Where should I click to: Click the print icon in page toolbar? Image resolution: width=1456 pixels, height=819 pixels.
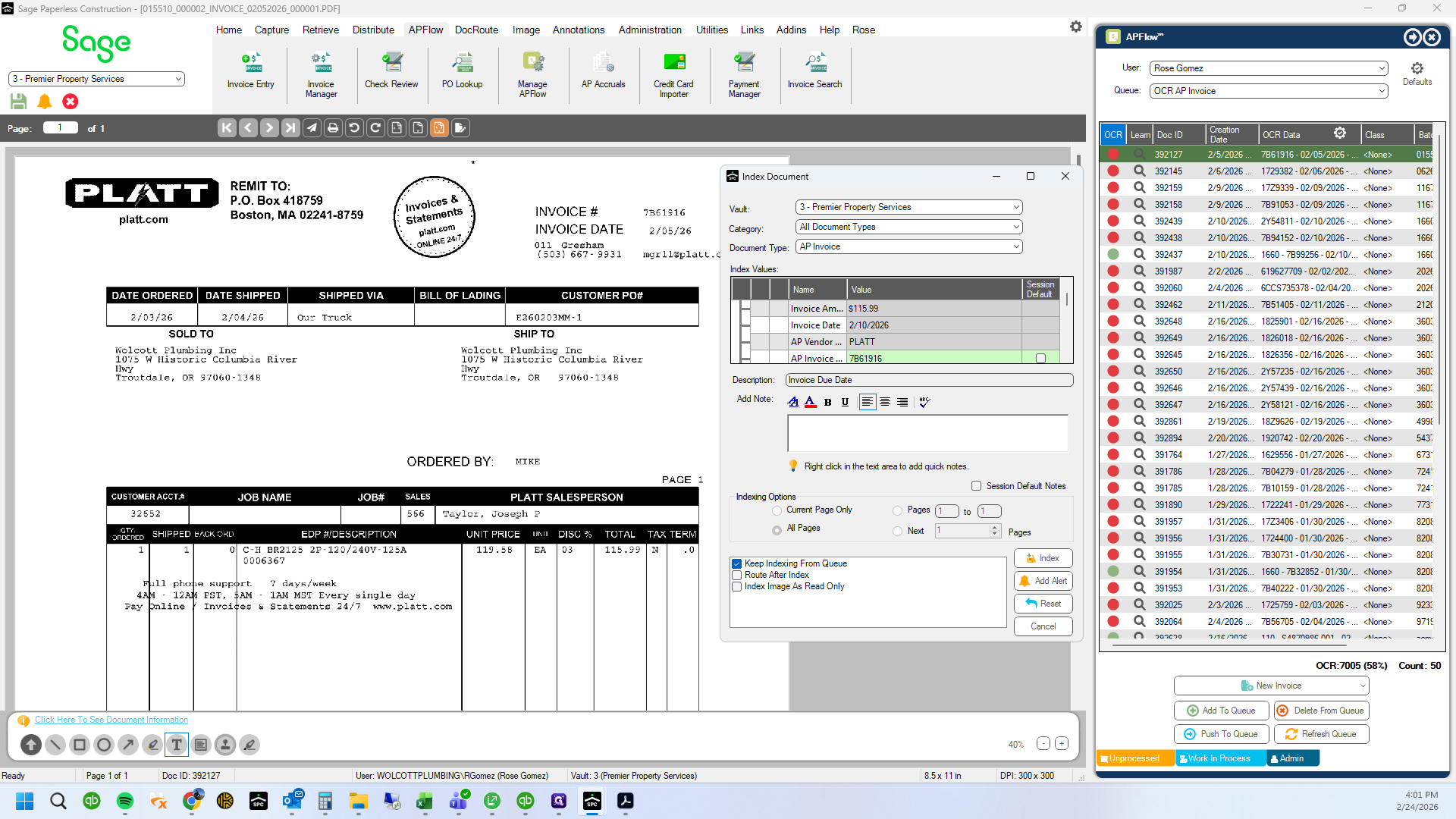click(333, 128)
